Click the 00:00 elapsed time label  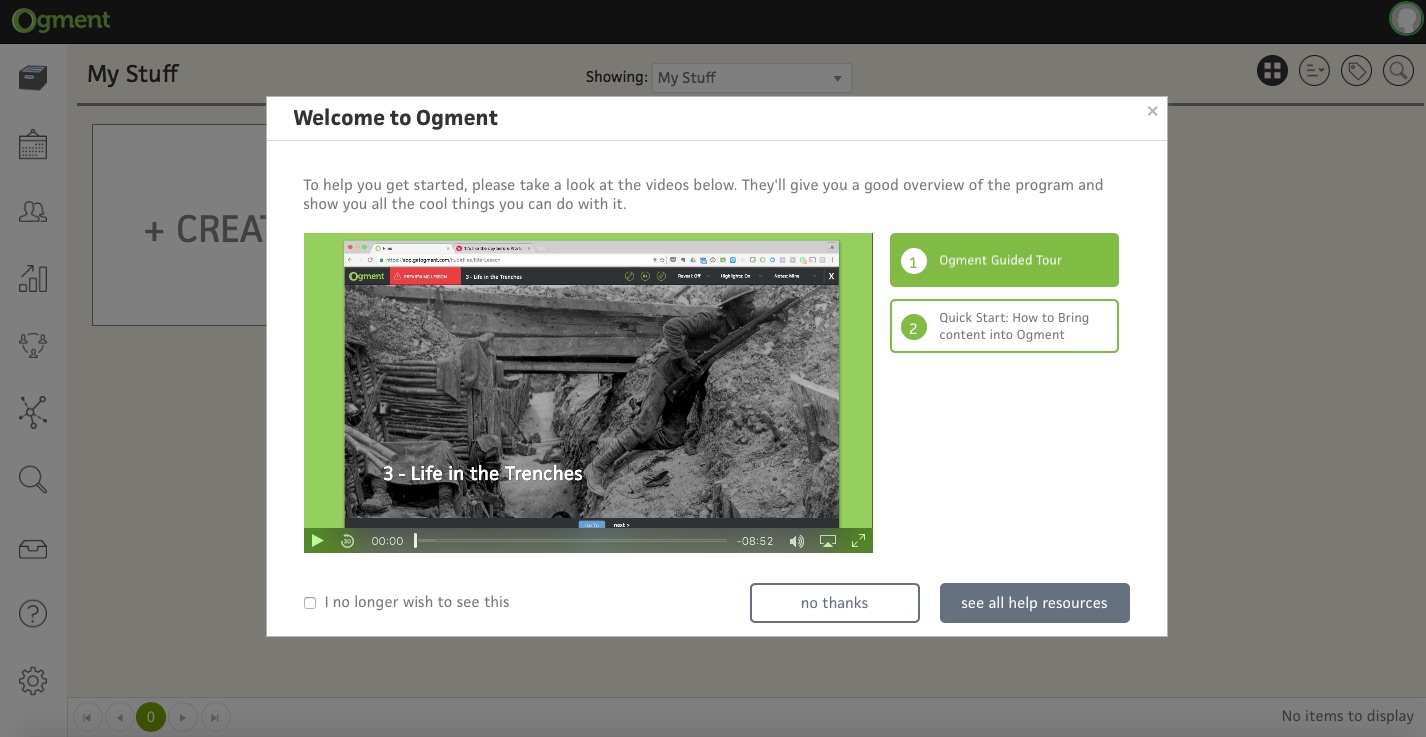[387, 541]
